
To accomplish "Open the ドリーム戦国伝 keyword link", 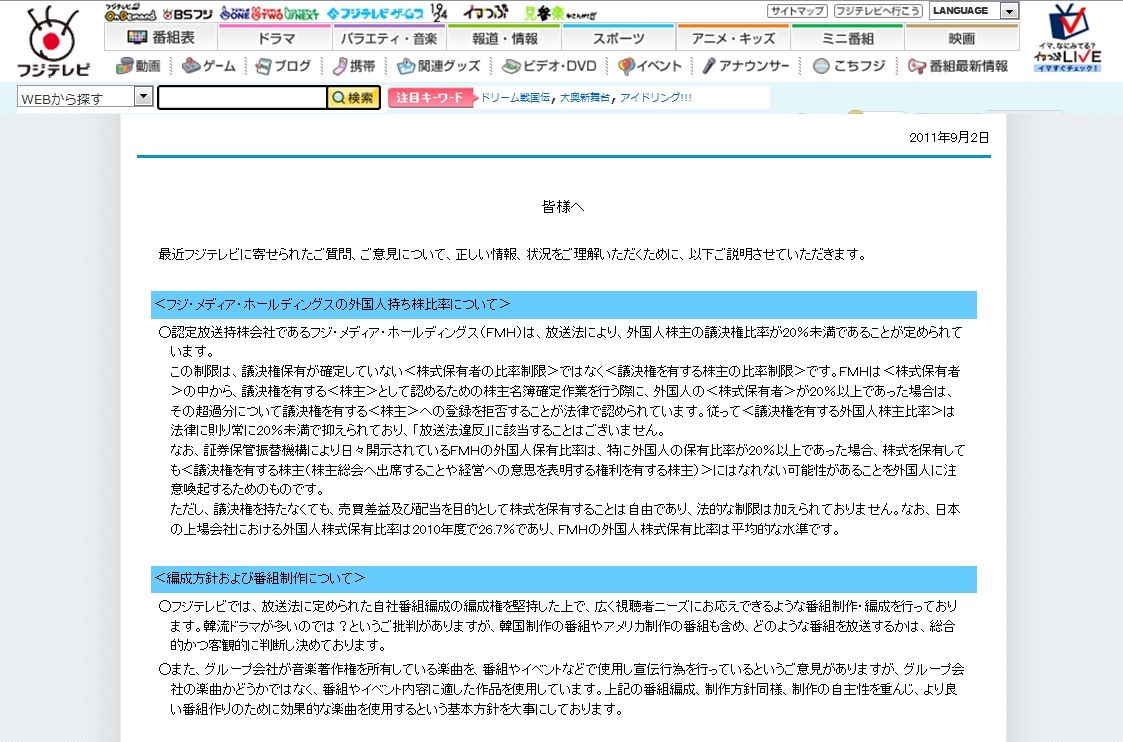I will pos(515,97).
